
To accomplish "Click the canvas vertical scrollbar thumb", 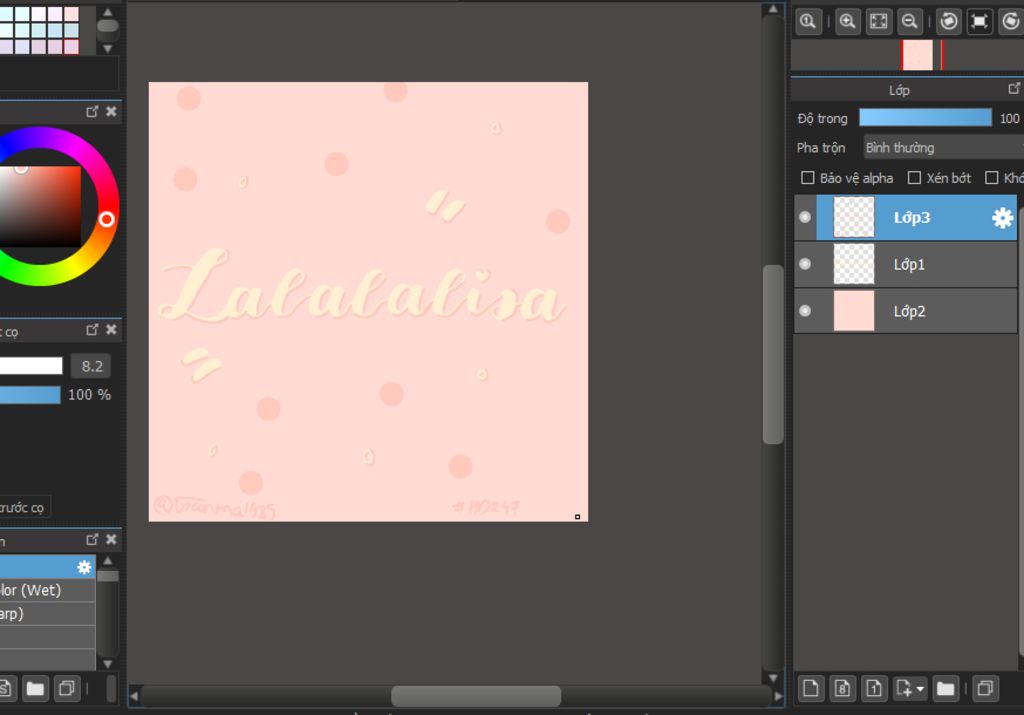I will 773,355.
